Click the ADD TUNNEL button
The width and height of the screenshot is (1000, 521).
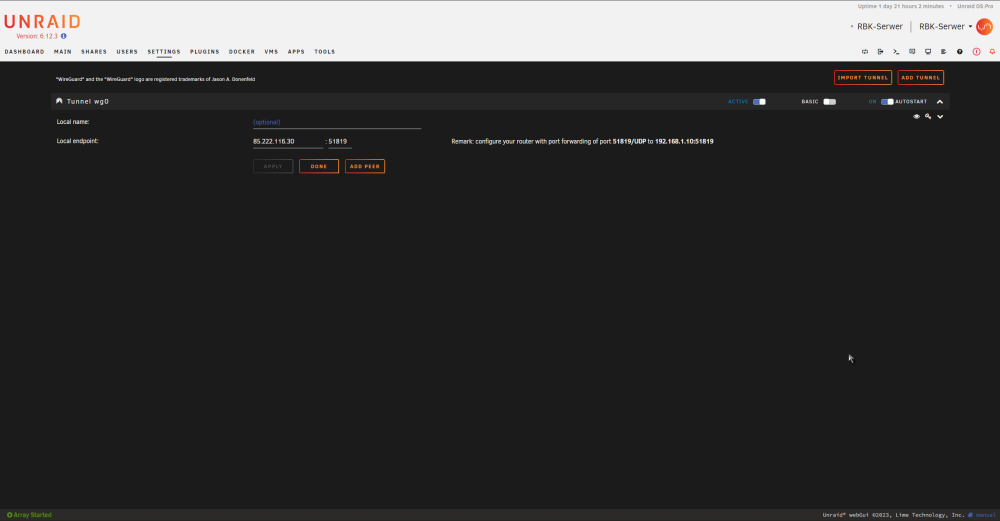pyautogui.click(x=921, y=78)
